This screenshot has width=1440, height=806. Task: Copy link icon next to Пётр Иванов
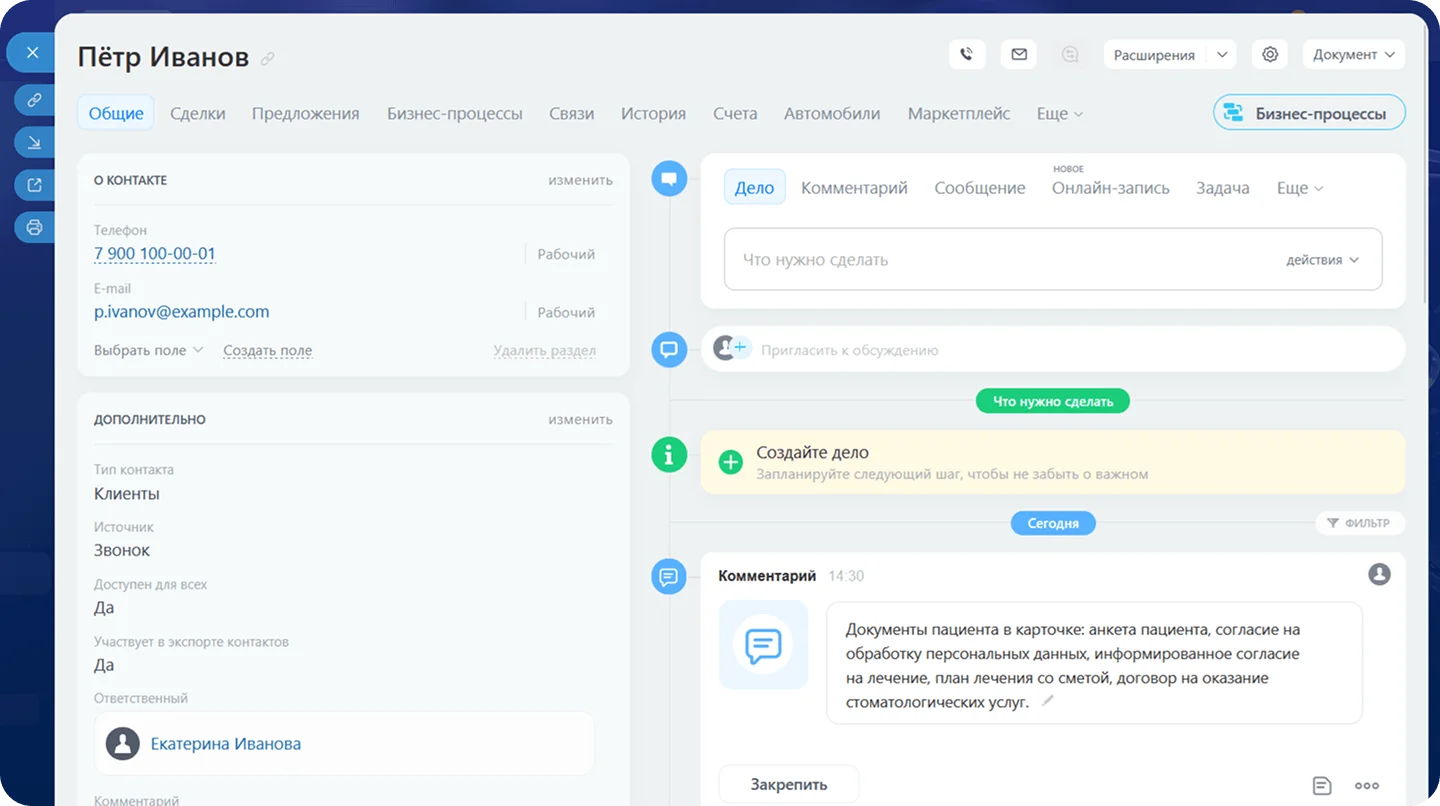[267, 59]
